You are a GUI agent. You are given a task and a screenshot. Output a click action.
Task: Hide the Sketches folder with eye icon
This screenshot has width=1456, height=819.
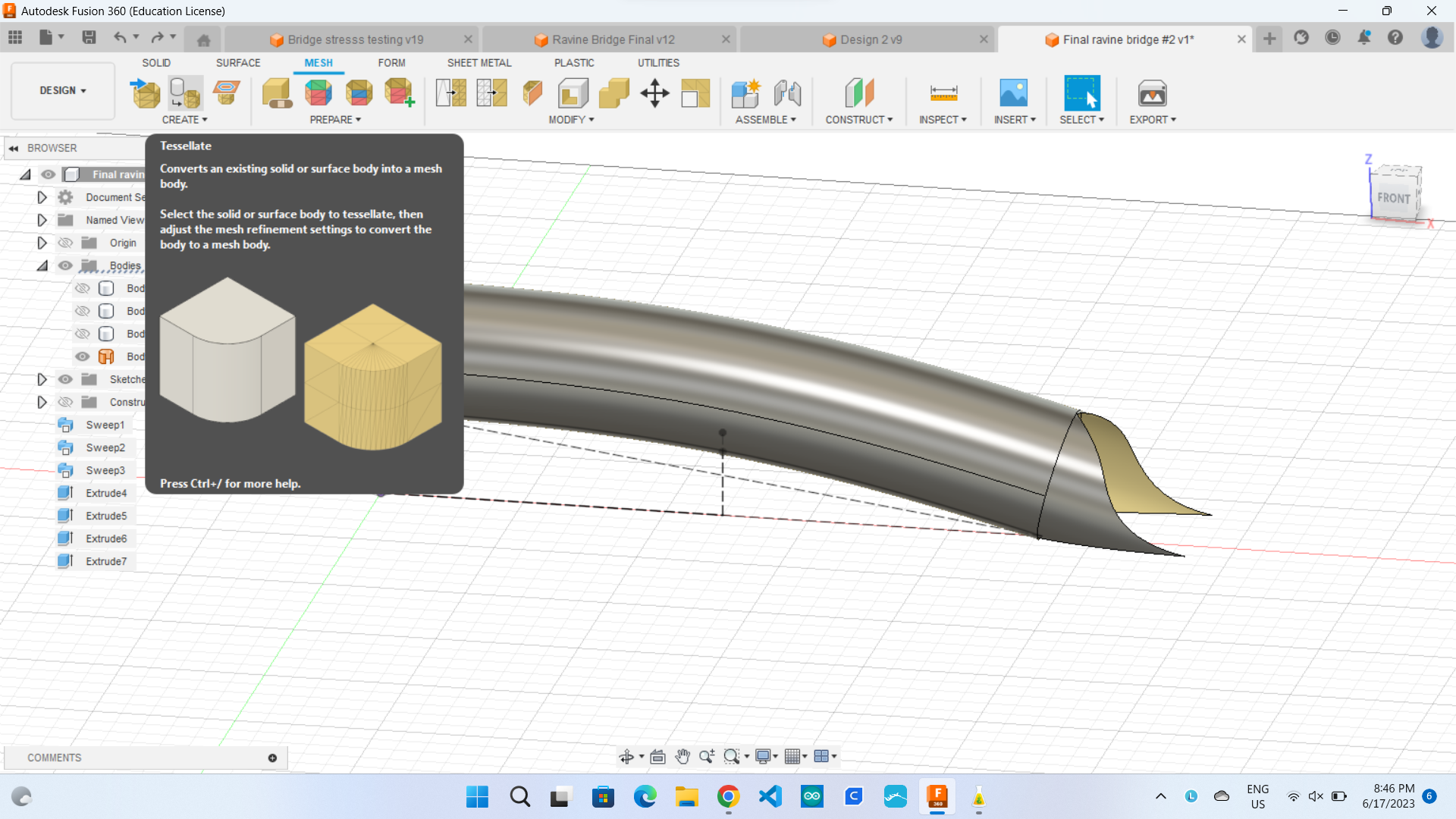click(66, 379)
